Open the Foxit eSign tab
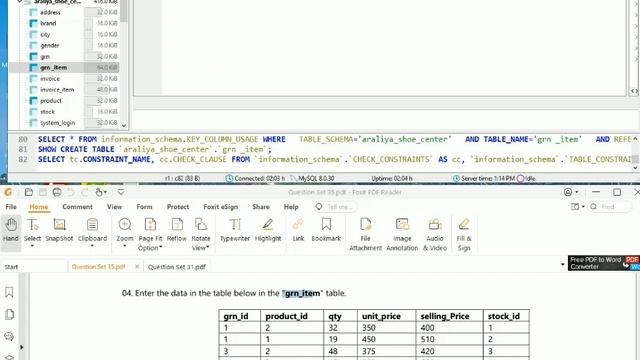The height and width of the screenshot is (360, 640). [220, 207]
